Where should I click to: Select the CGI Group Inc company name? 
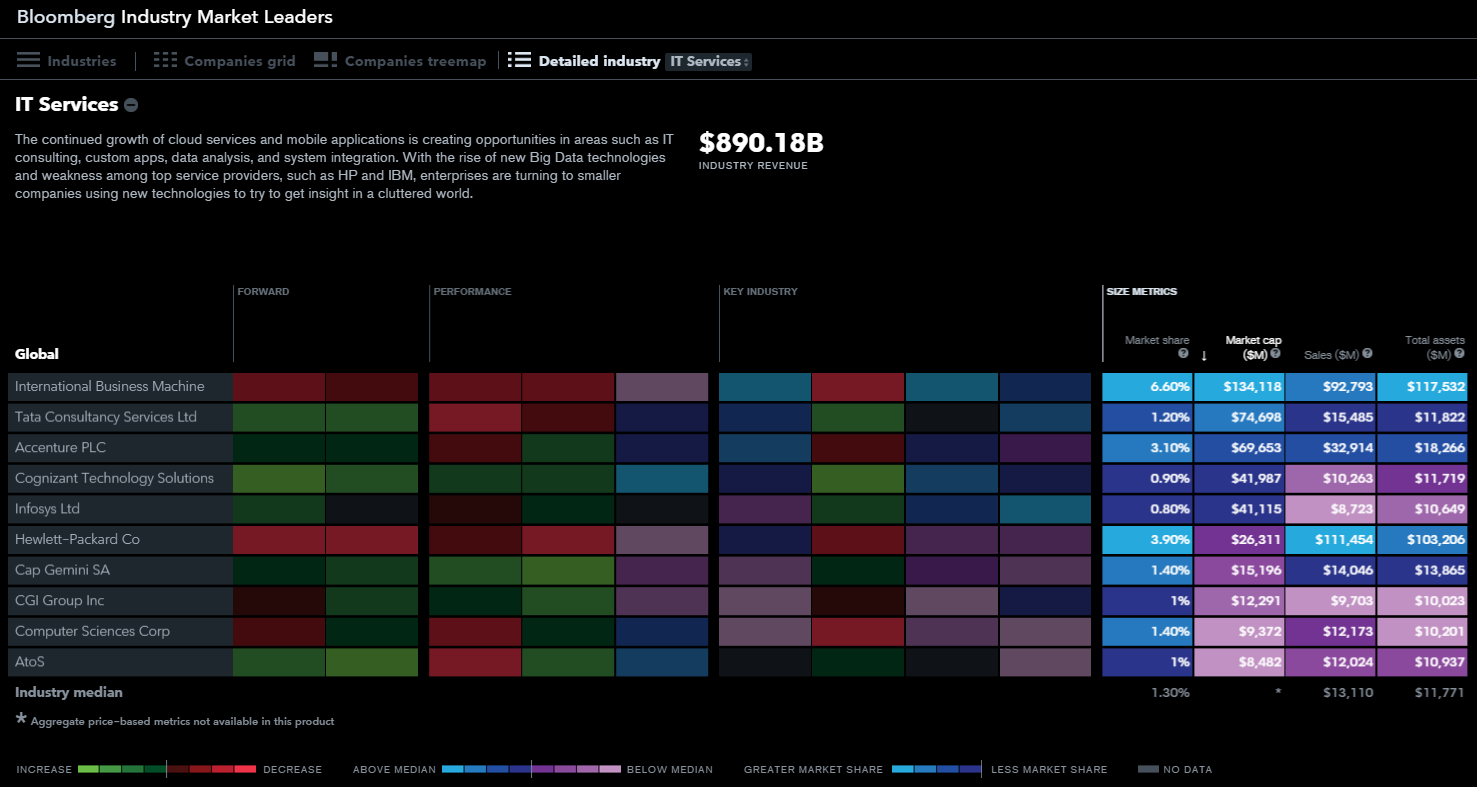click(x=59, y=600)
